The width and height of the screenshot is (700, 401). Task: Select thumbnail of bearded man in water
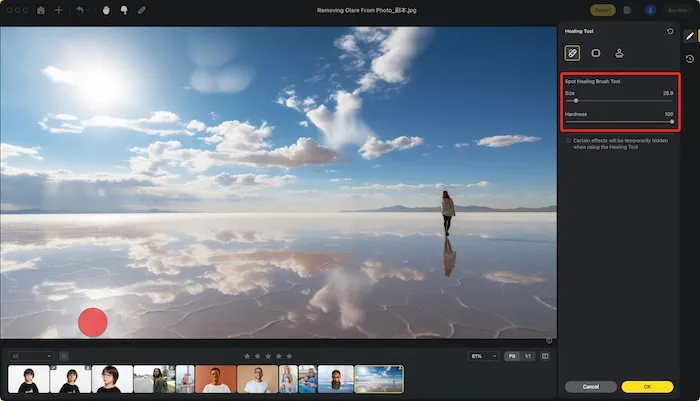[x=336, y=379]
